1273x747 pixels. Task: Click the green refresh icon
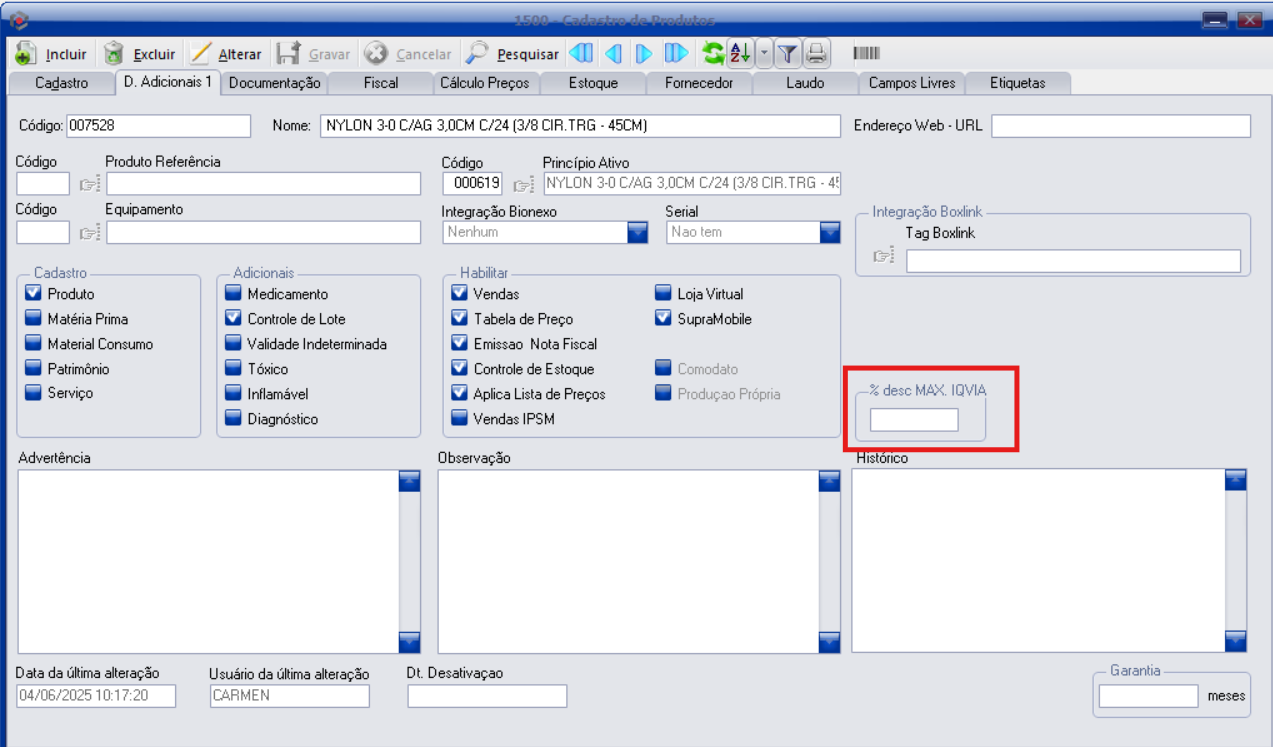(x=713, y=54)
